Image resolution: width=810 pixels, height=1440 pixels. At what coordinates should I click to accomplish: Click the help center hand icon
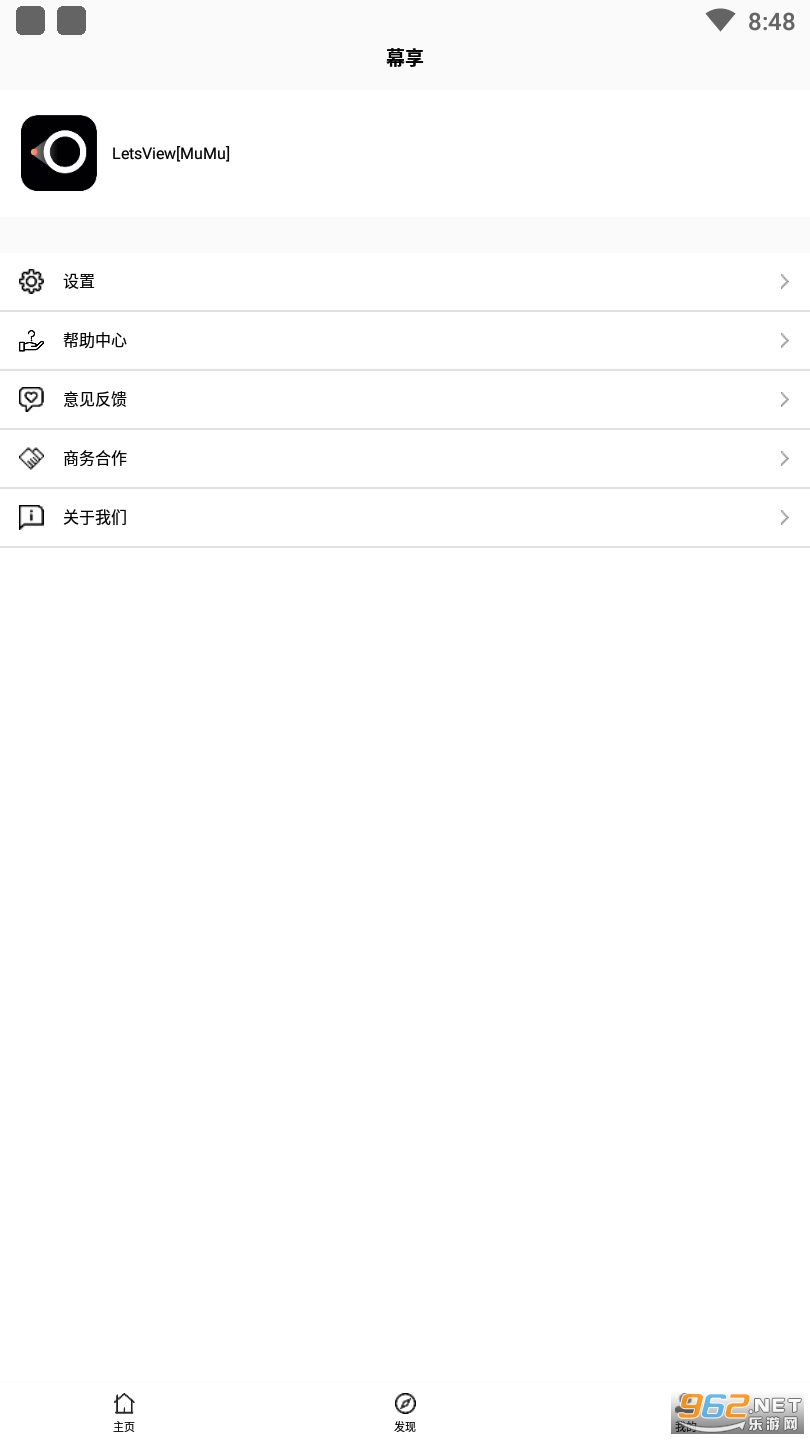pyautogui.click(x=32, y=341)
